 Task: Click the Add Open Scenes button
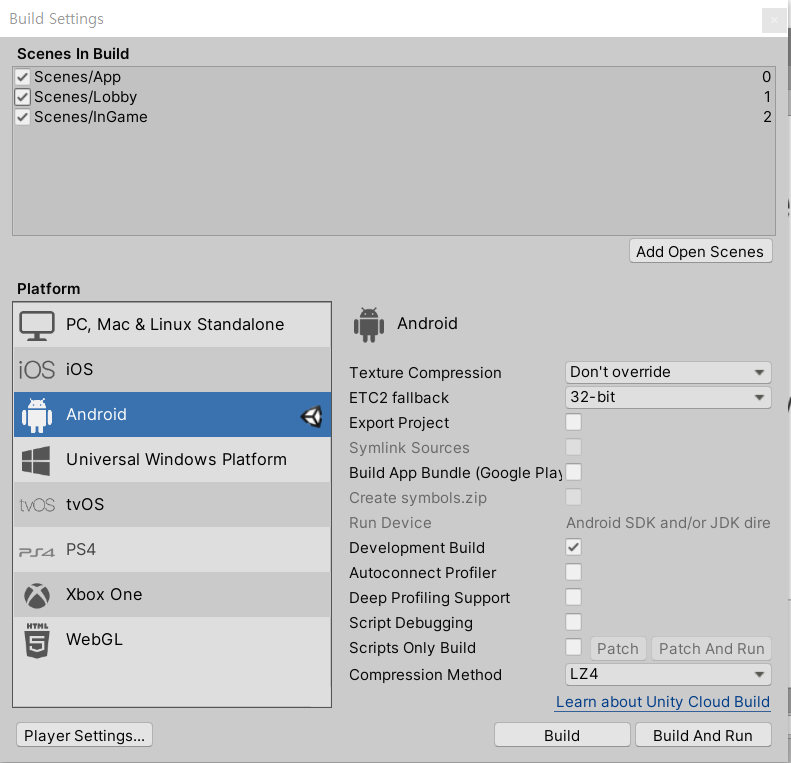coord(701,251)
